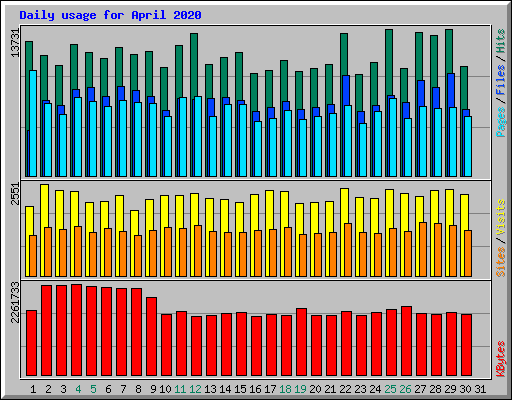Select day label 28 on the axis

pos(435,389)
